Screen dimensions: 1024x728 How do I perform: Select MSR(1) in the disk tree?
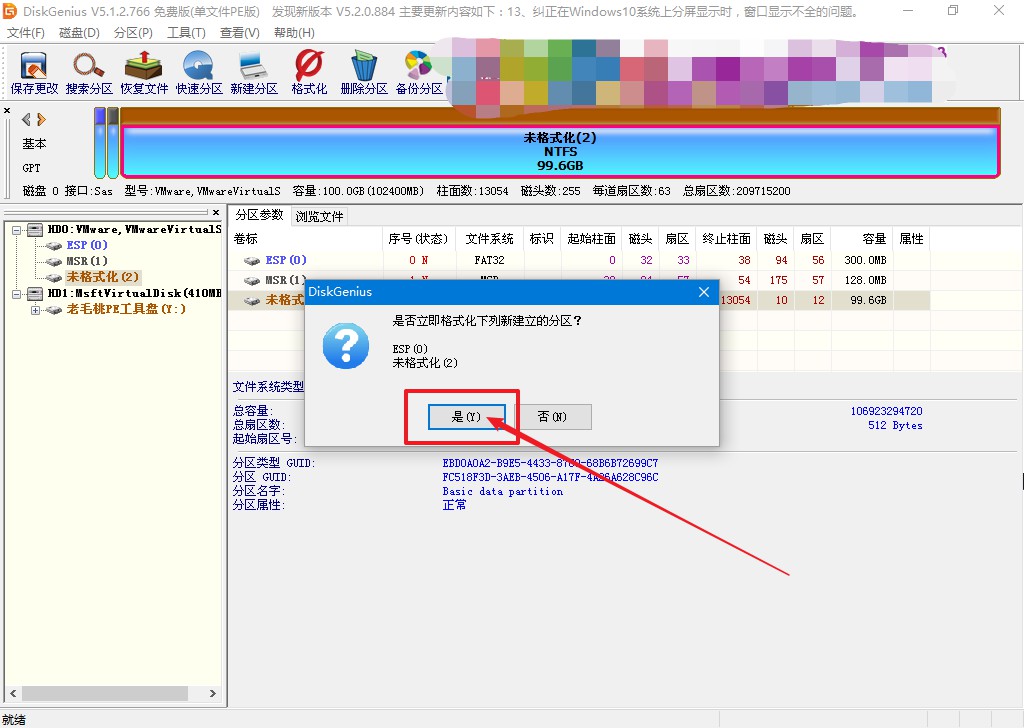[x=87, y=261]
